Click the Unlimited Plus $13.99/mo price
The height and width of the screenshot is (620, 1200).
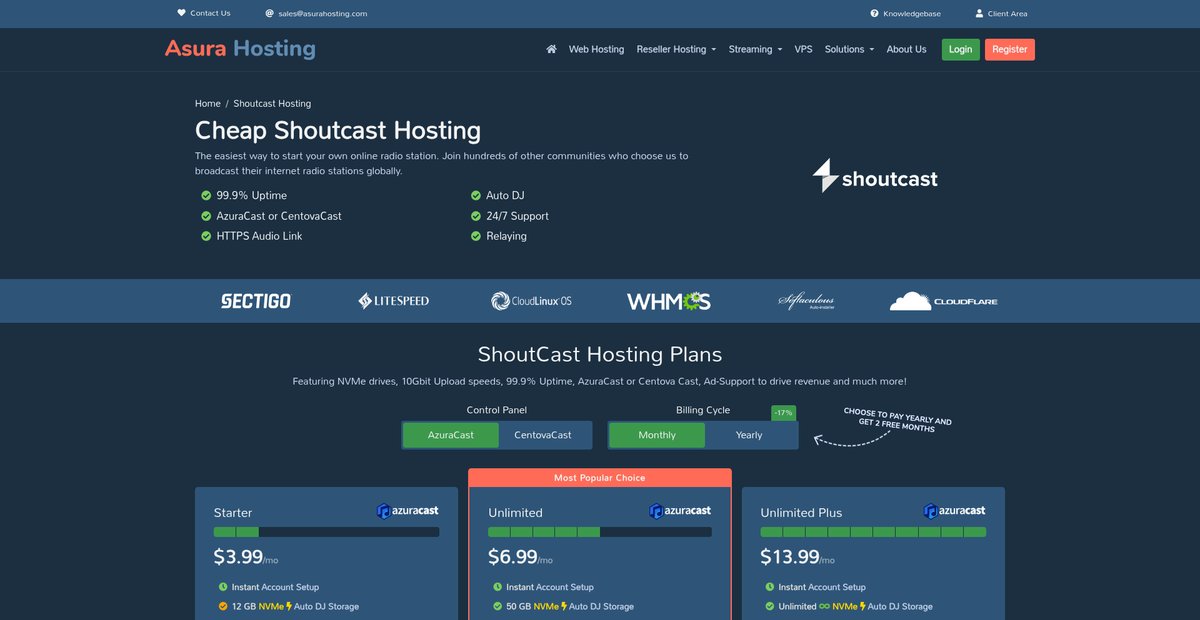coord(799,558)
